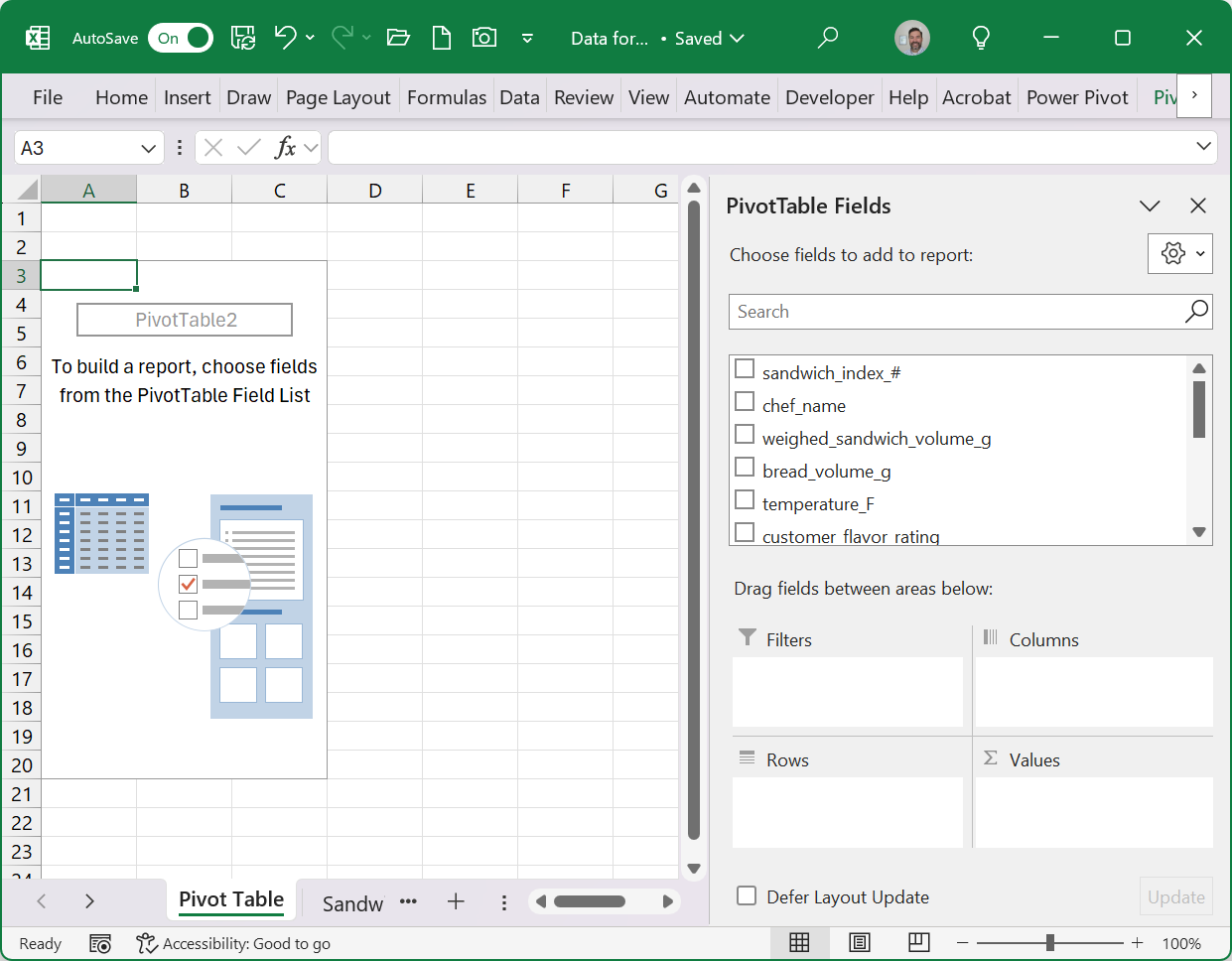Toggle AutoSave switch off
1232x961 pixels.
[x=181, y=38]
